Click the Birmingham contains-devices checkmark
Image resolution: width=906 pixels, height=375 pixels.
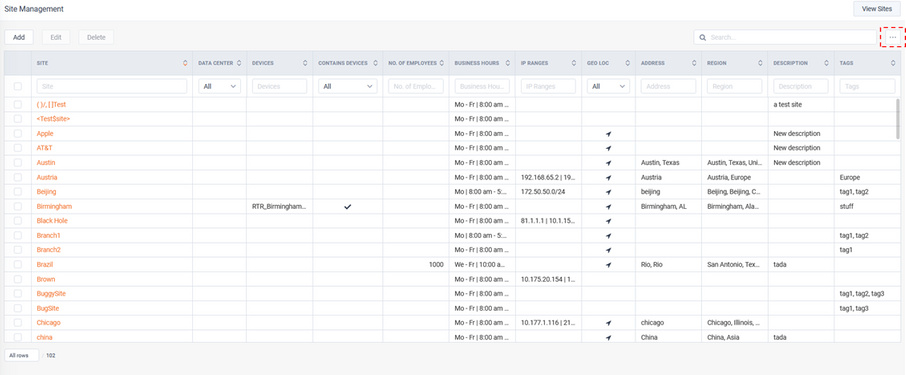coord(347,206)
